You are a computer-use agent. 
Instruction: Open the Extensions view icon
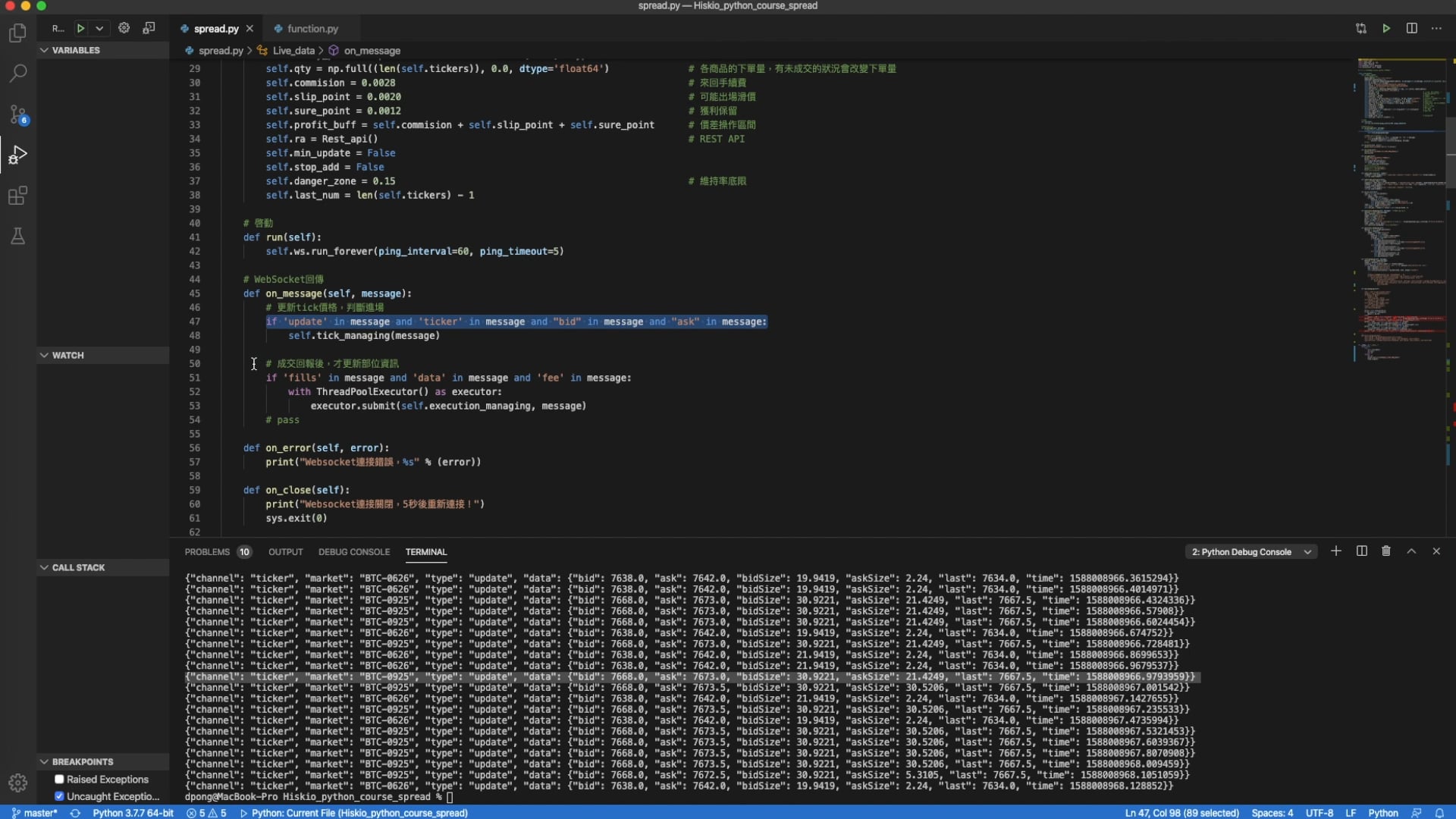[x=17, y=196]
